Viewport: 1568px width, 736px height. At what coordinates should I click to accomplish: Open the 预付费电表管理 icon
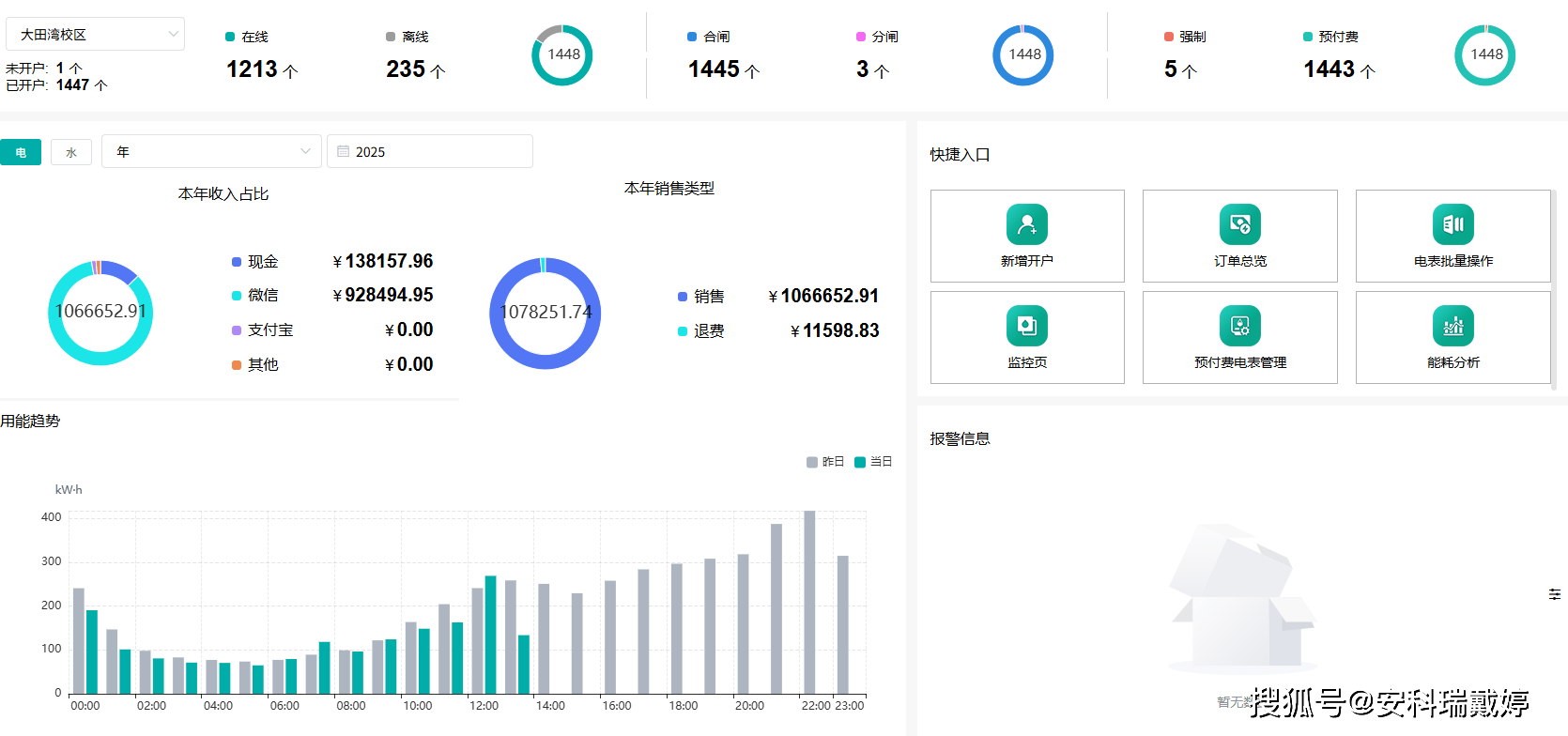pyautogui.click(x=1240, y=326)
